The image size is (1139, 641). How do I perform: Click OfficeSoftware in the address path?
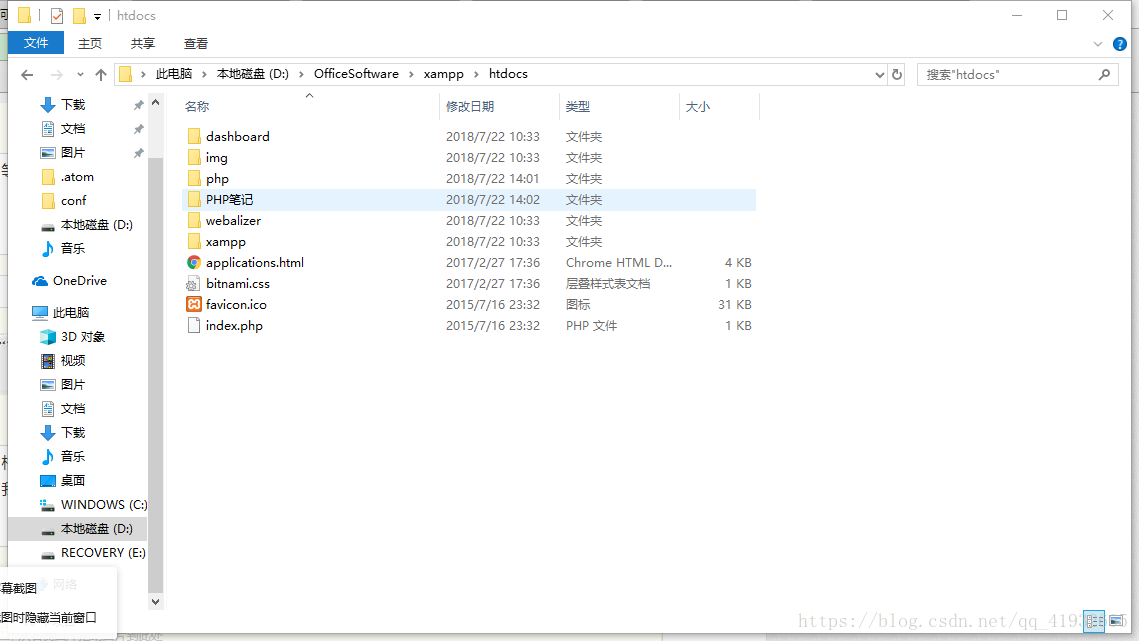tap(356, 73)
